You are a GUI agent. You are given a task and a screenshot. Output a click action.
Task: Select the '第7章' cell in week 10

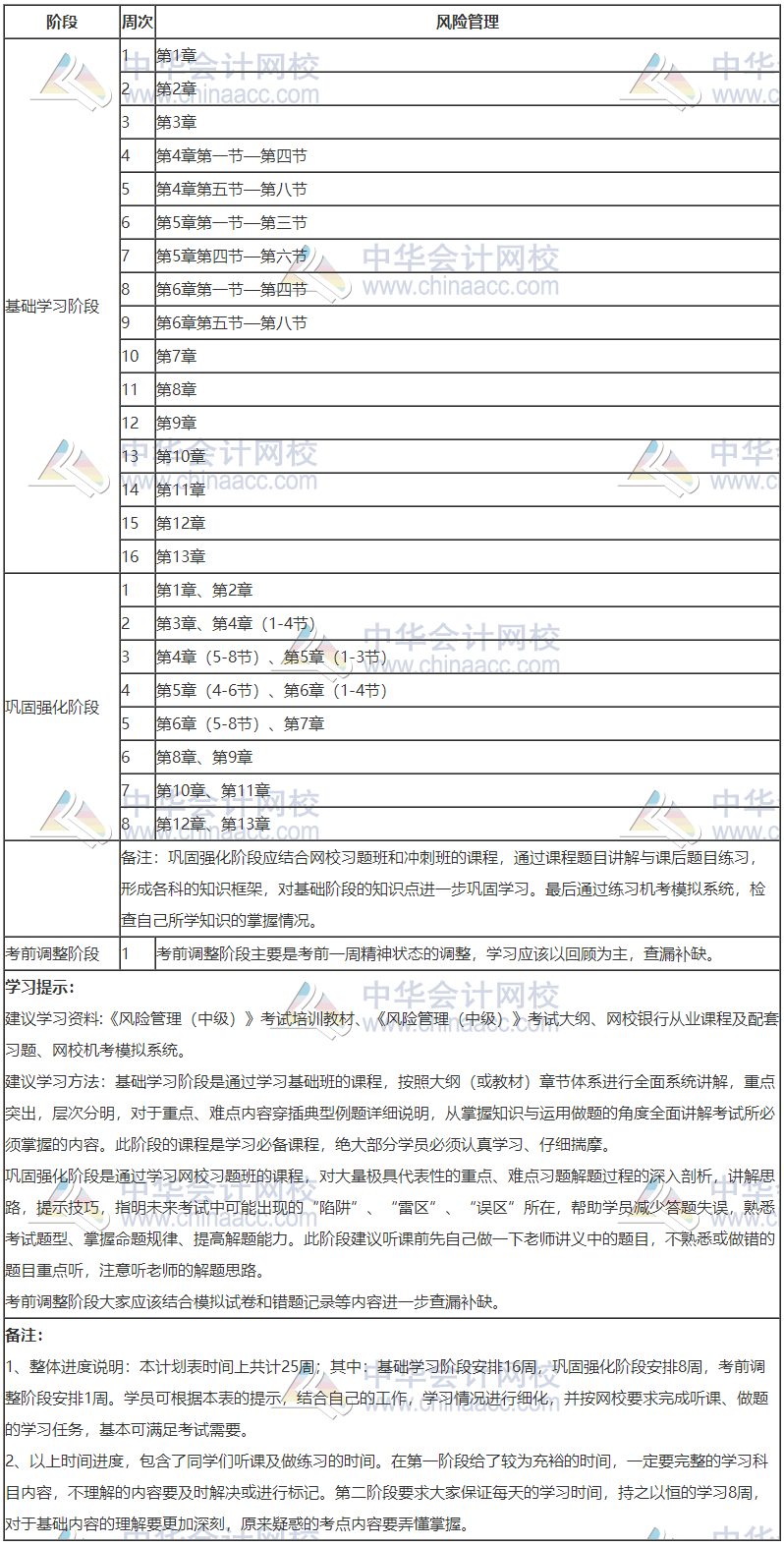pos(468,357)
